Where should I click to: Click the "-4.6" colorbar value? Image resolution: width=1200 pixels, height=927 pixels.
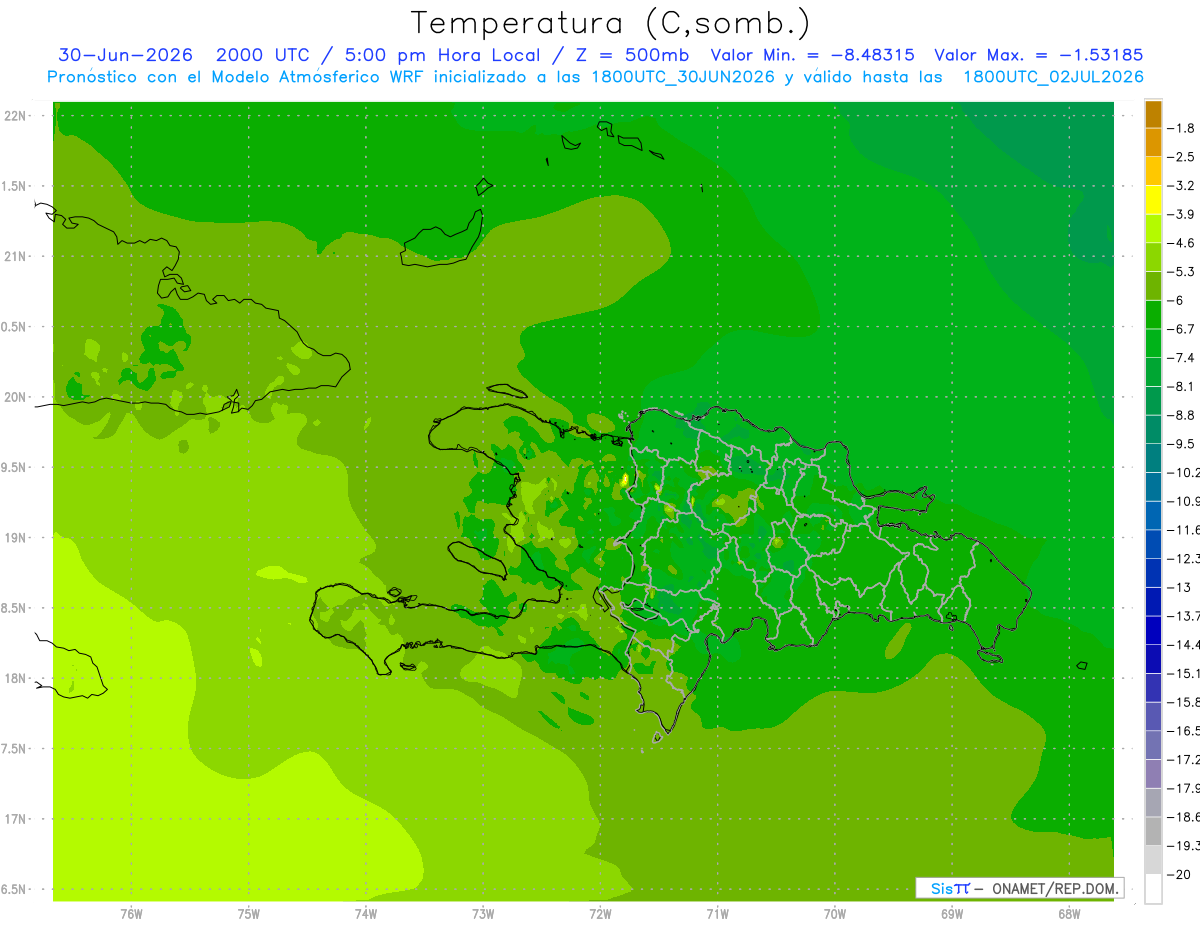pos(1181,243)
